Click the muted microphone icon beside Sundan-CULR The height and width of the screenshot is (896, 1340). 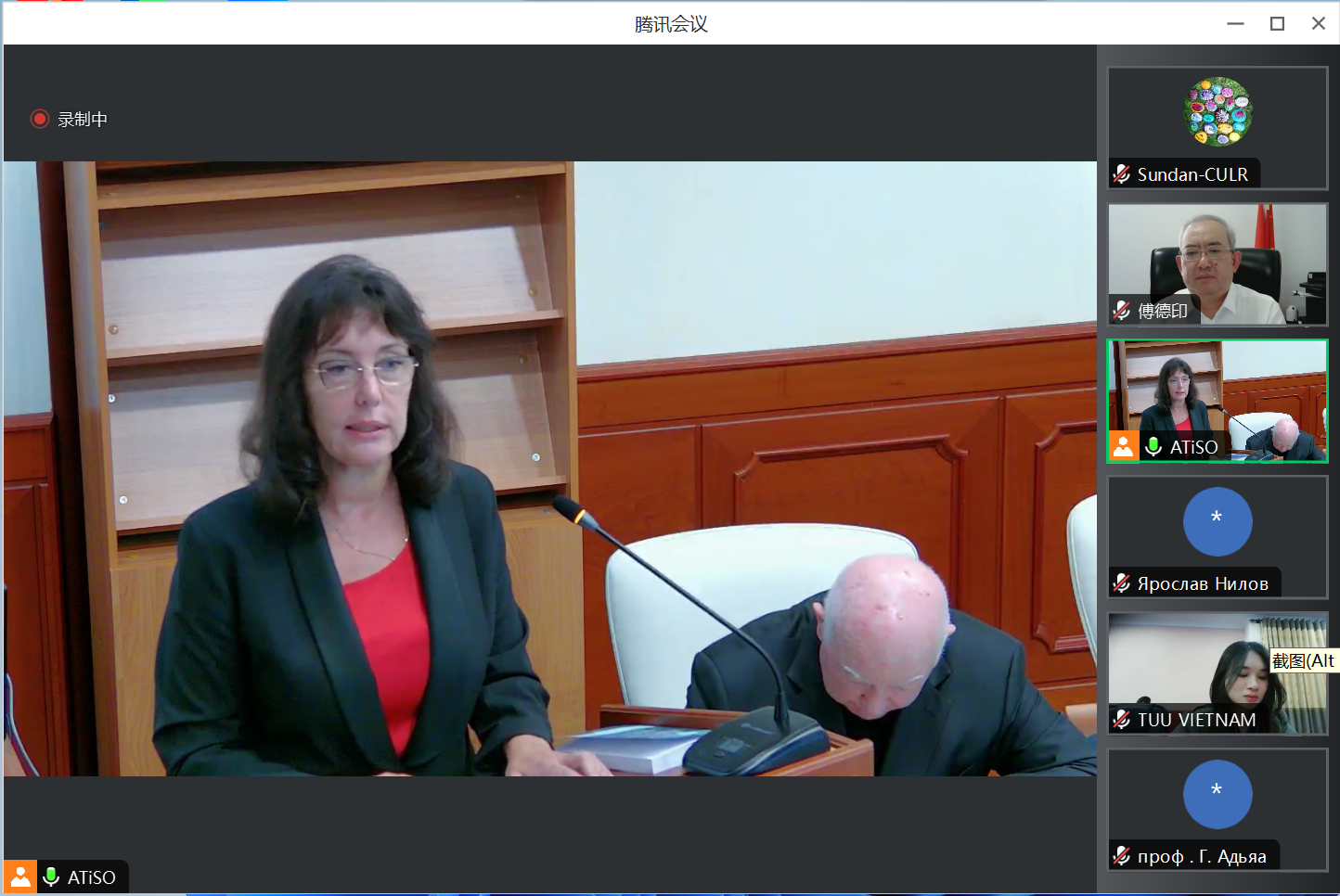[1122, 174]
